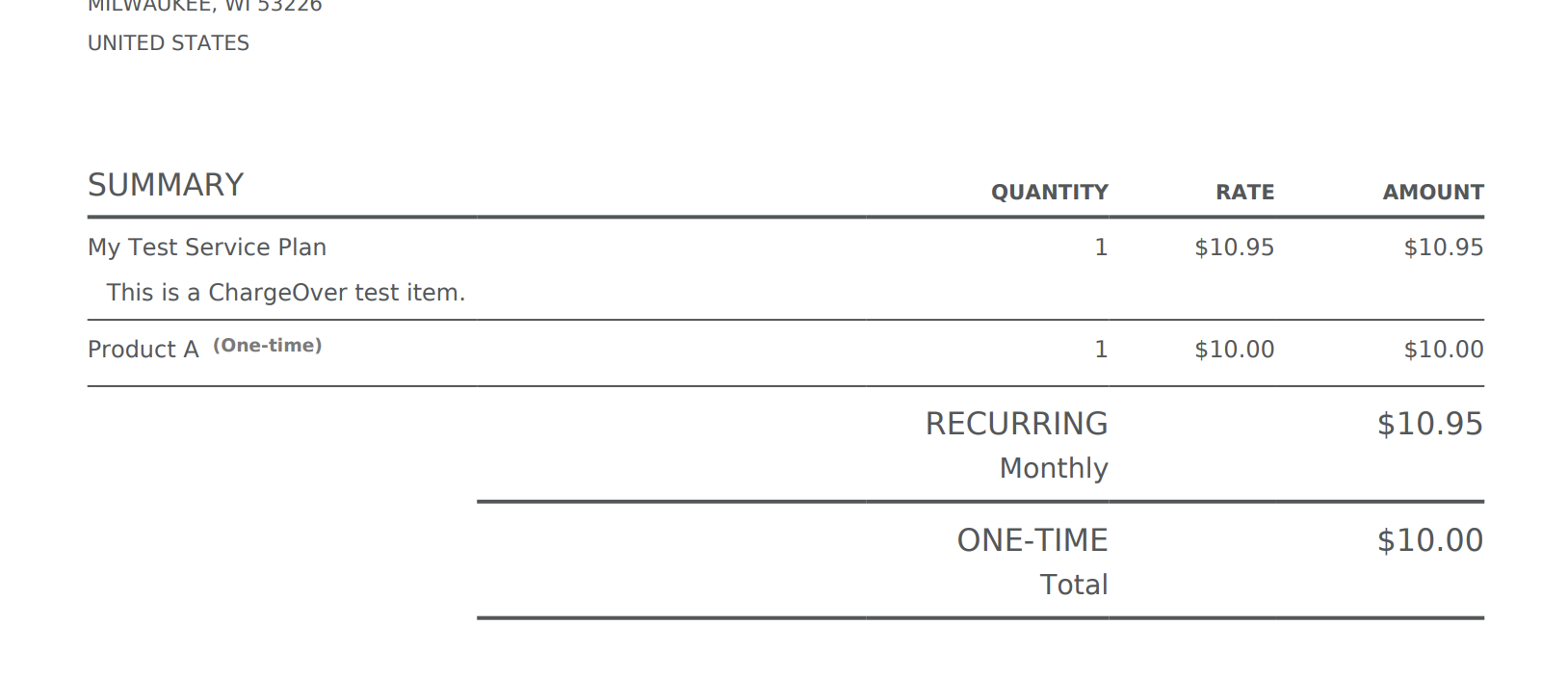Click the QUANTITY column header
The image size is (1568, 678).
pos(1049,193)
